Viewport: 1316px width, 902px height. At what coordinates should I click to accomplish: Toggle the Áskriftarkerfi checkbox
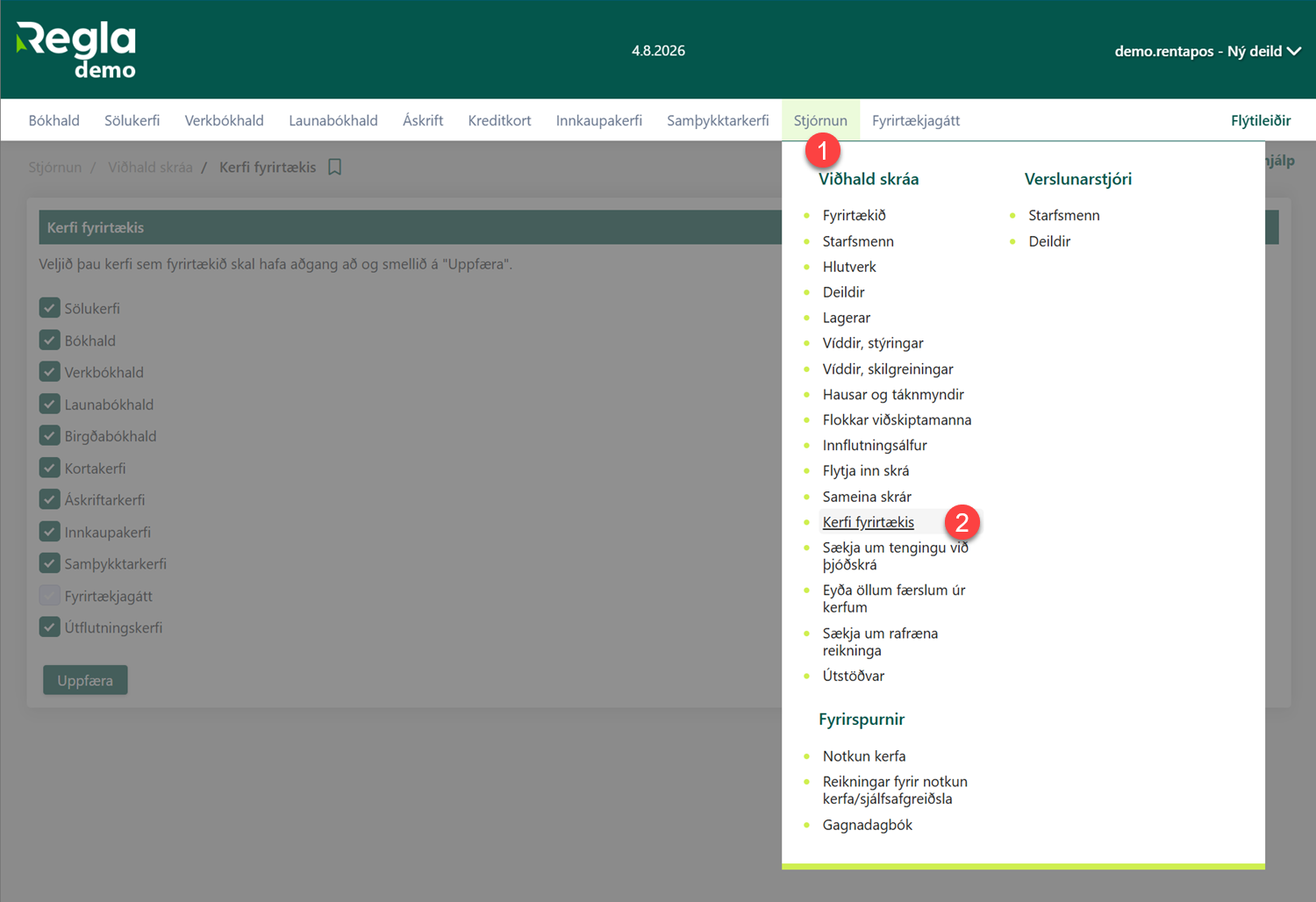[x=49, y=499]
